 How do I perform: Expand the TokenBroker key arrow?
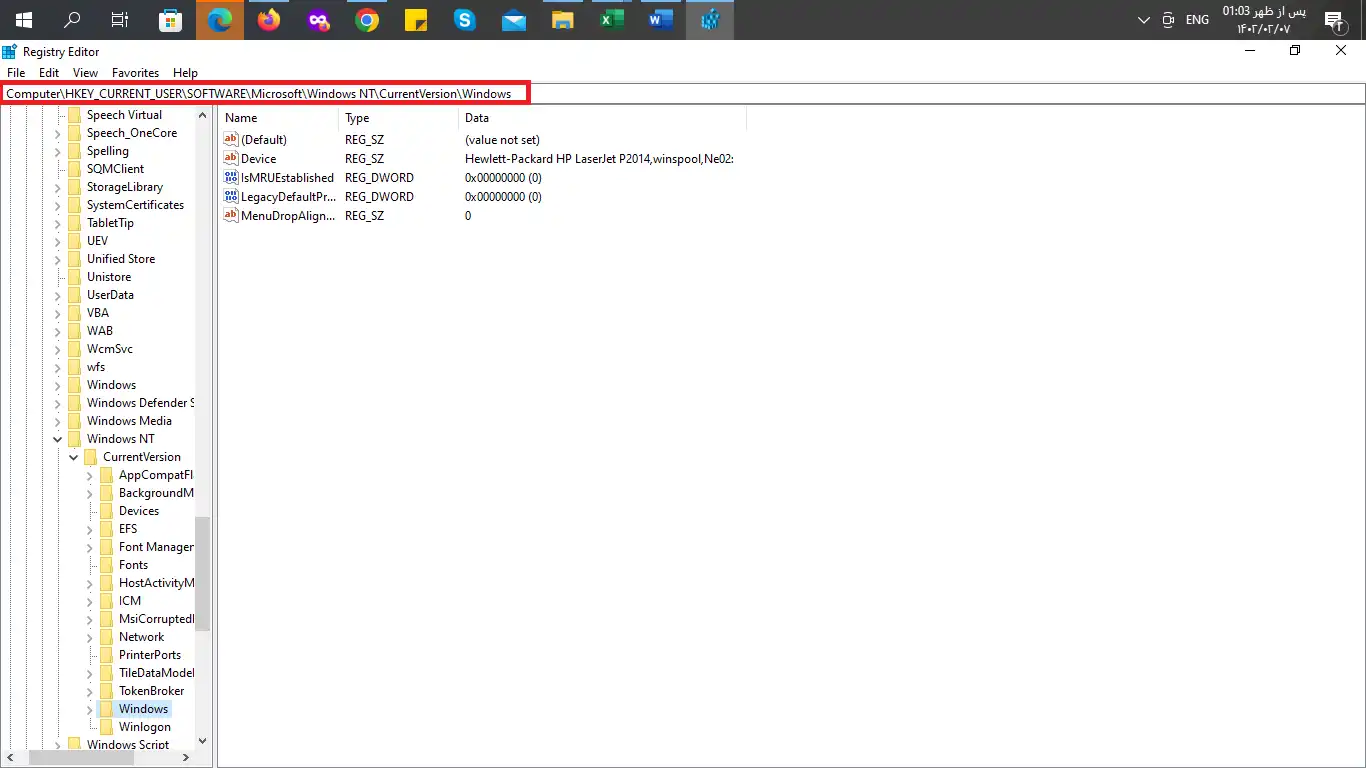[90, 691]
